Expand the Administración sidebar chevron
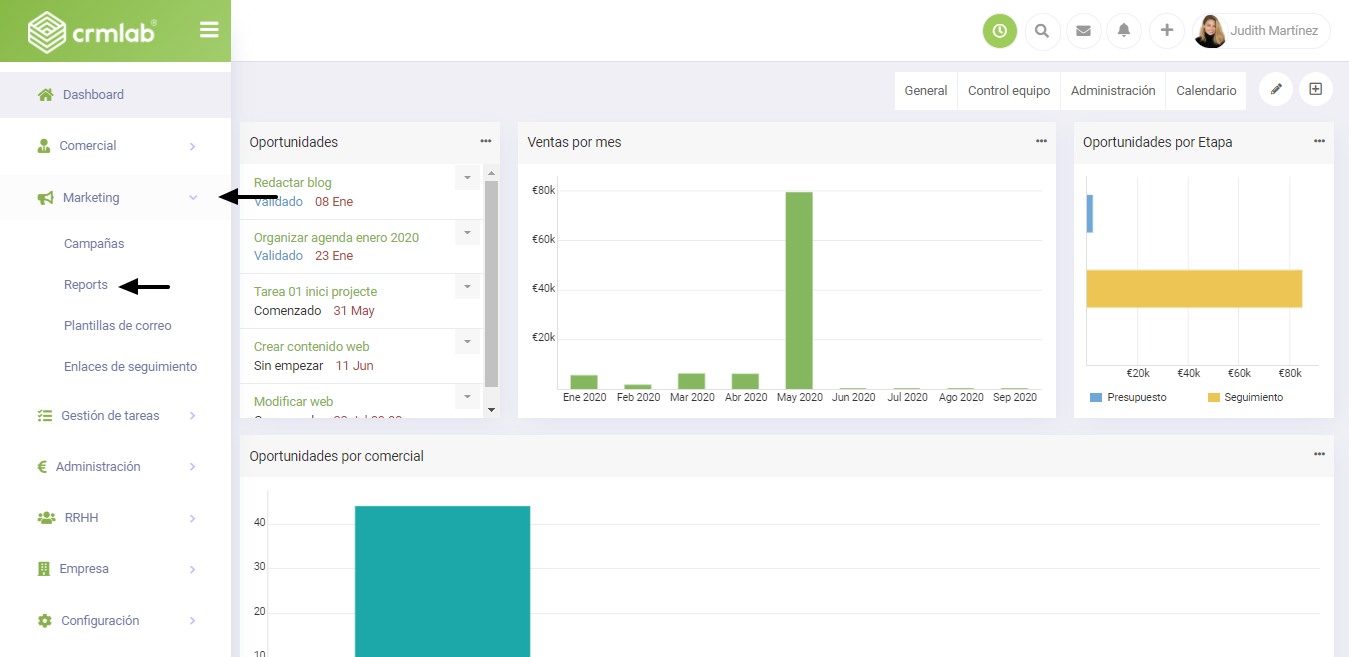The height and width of the screenshot is (657, 1349). [192, 467]
